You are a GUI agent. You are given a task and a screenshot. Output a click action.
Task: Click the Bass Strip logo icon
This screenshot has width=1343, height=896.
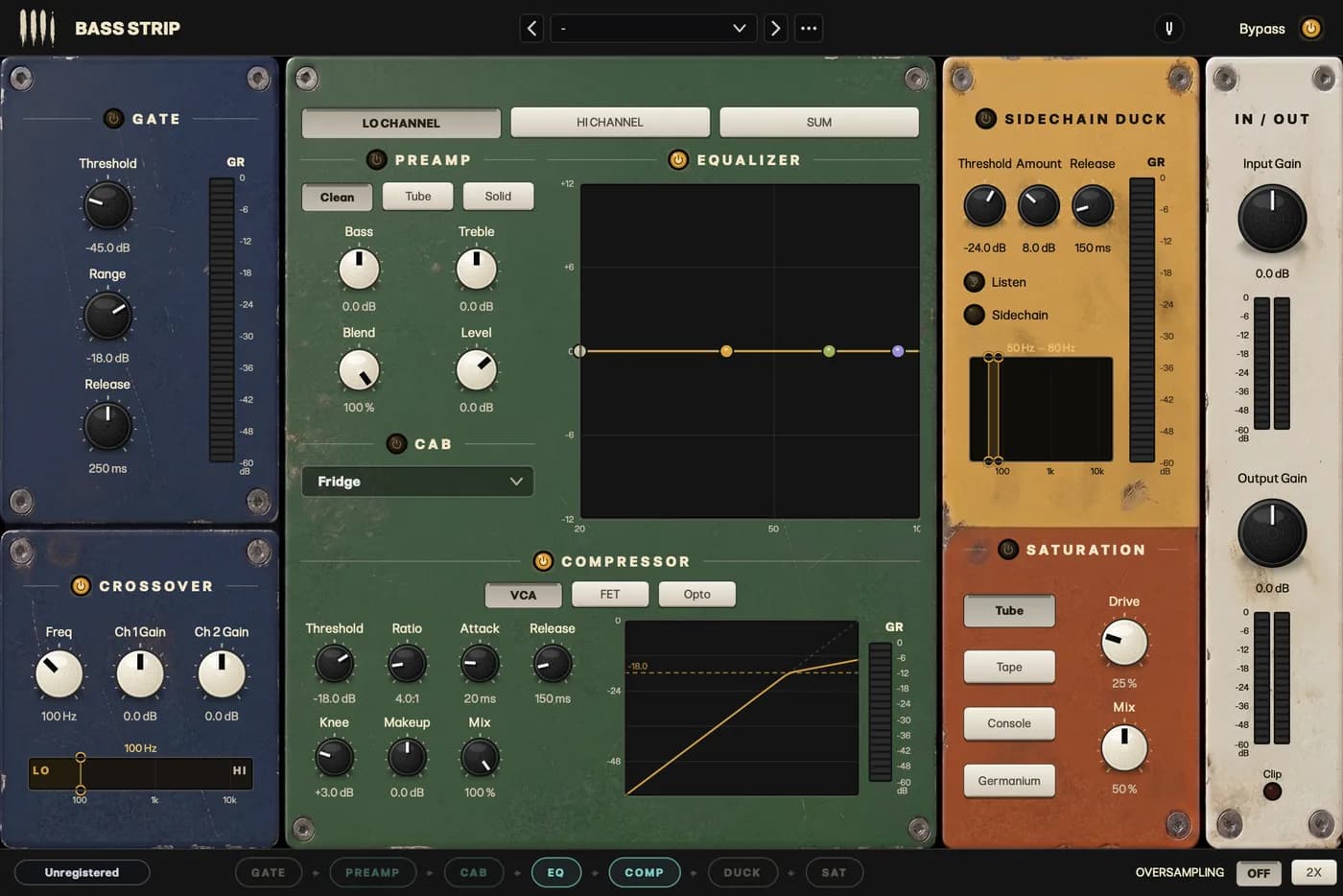[37, 28]
